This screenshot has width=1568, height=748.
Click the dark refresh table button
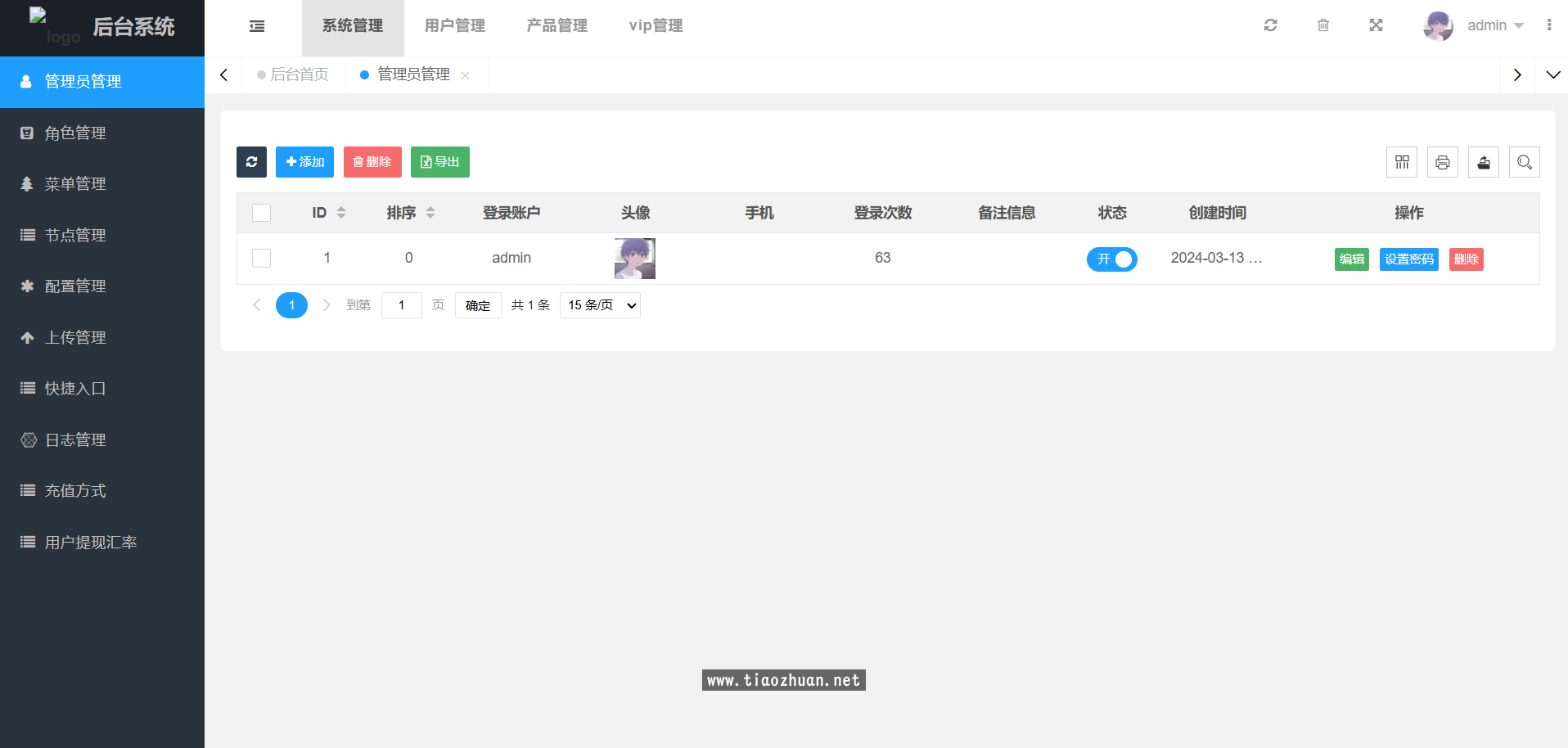tap(252, 162)
